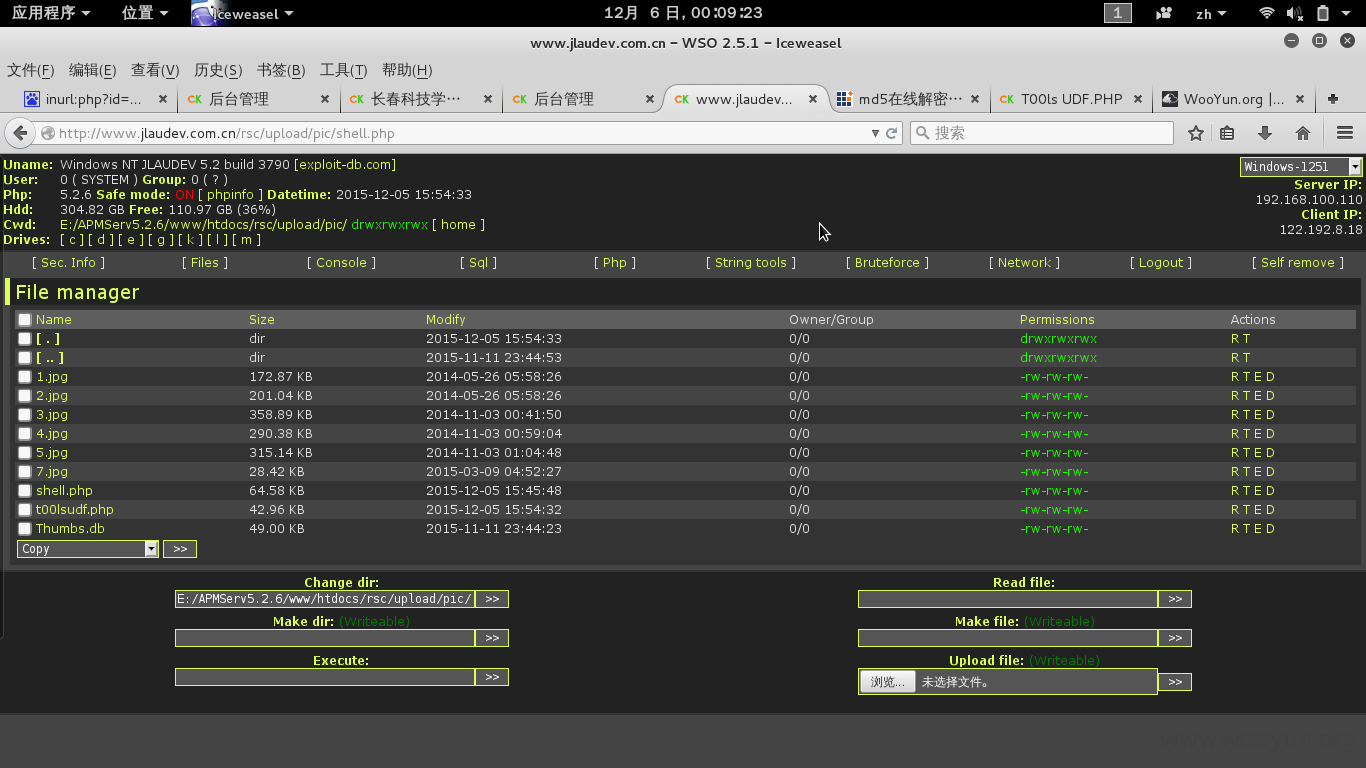Click the Self remove link
The height and width of the screenshot is (768, 1366).
click(x=1297, y=263)
